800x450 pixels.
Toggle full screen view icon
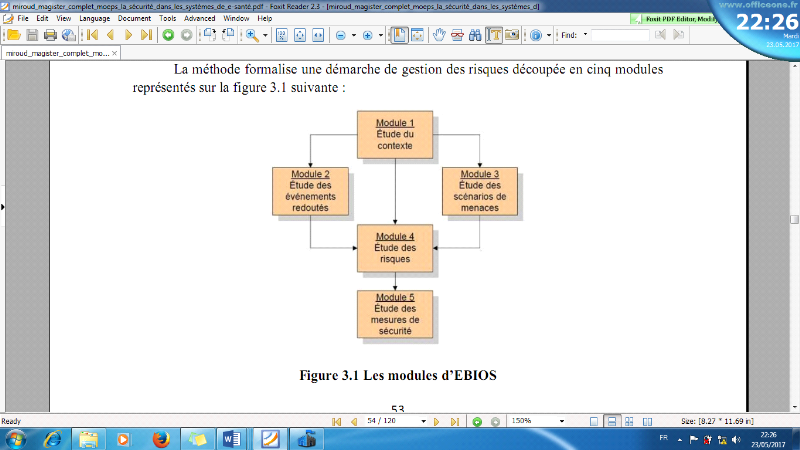click(417, 35)
